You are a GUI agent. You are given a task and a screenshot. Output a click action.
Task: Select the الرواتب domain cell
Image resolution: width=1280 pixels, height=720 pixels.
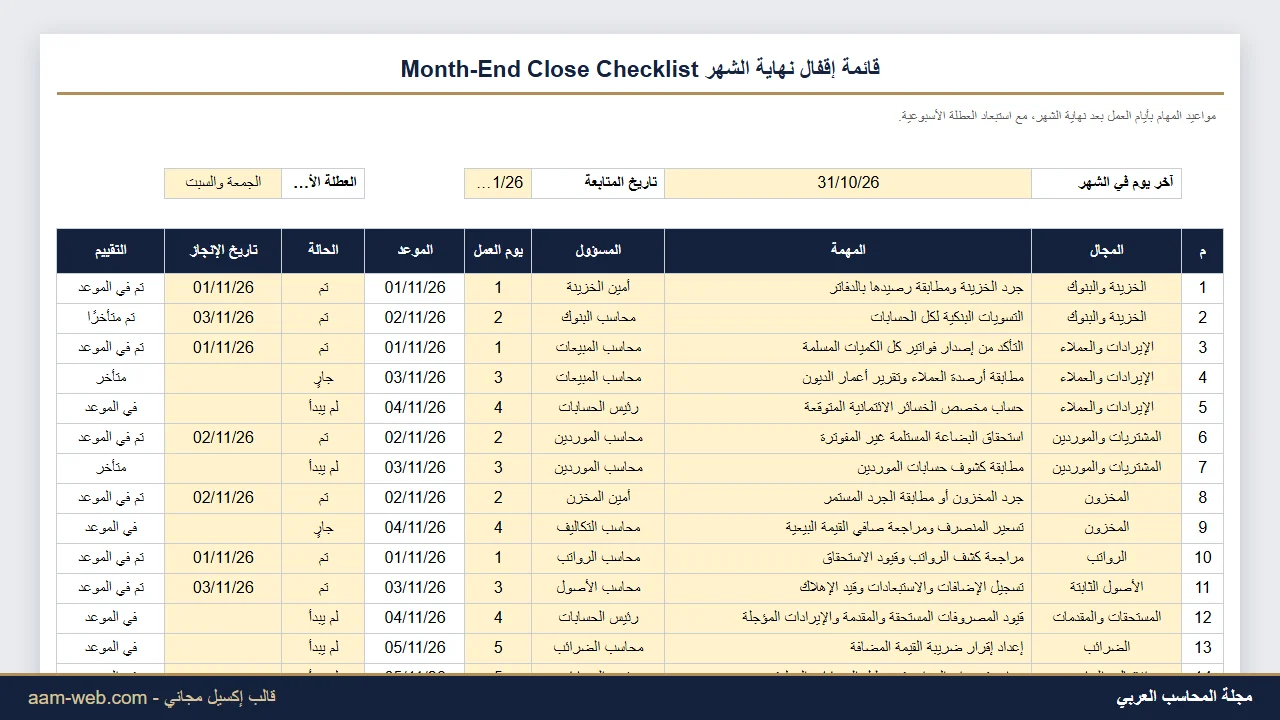pyautogui.click(x=1106, y=558)
